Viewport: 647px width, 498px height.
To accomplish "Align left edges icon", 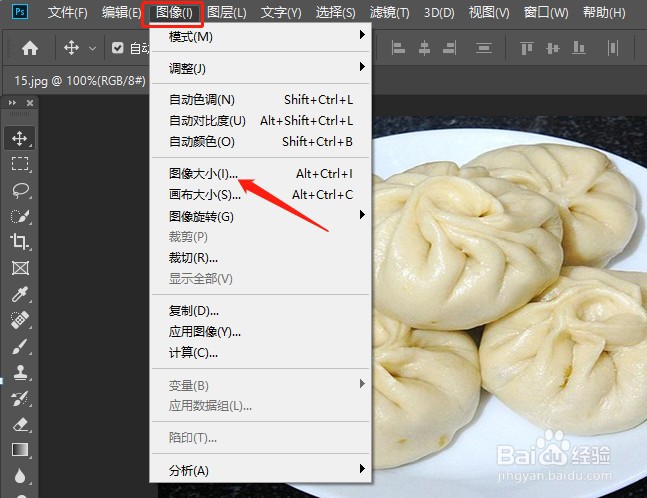I will pyautogui.click(x=398, y=48).
